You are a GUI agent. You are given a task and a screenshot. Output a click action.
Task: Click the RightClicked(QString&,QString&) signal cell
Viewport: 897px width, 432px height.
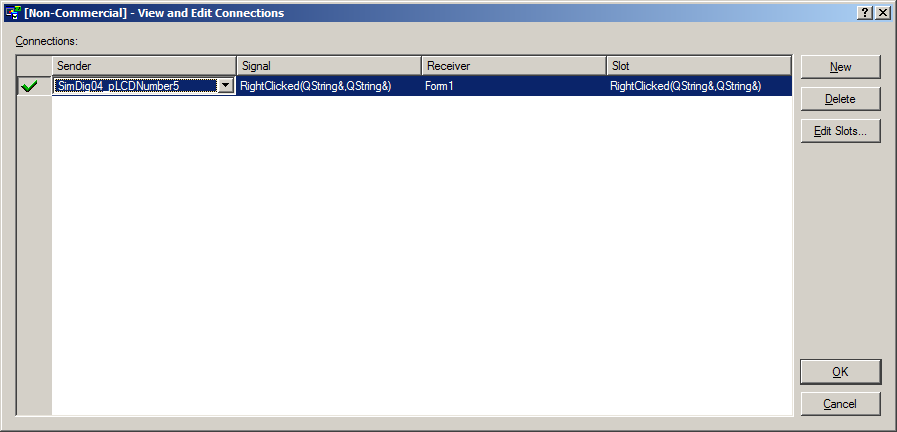329,86
